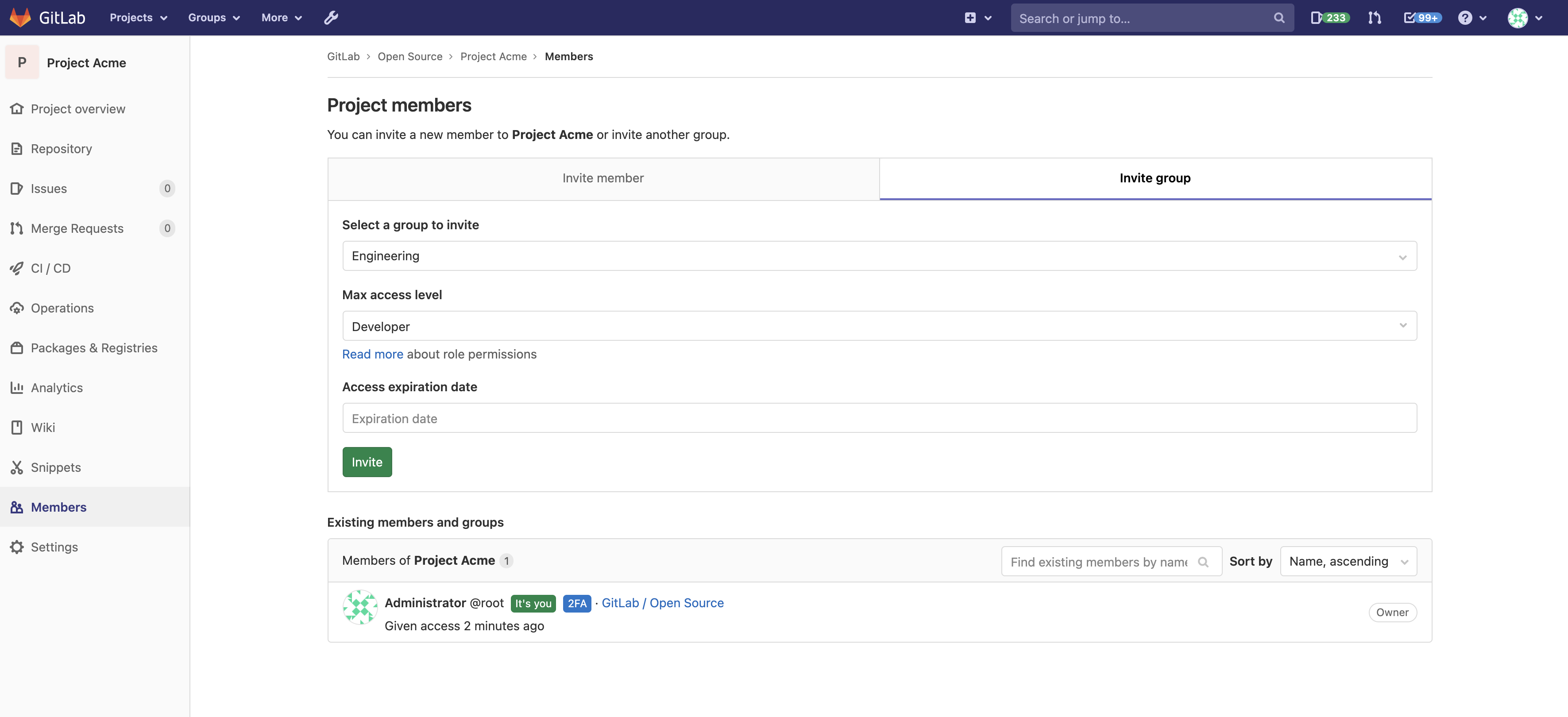The image size is (1568, 717).
Task: Open the admin area wrench icon
Action: click(331, 18)
